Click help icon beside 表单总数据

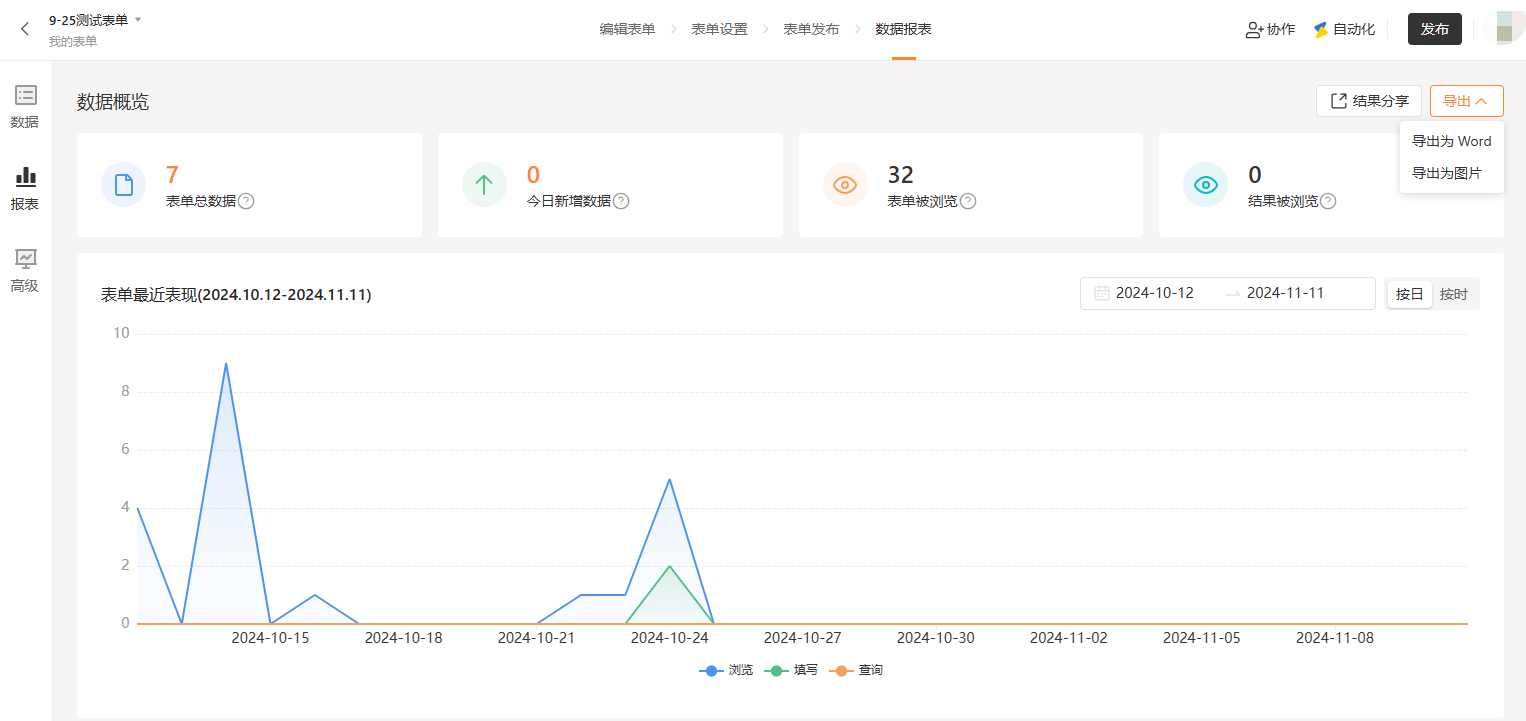(x=246, y=201)
